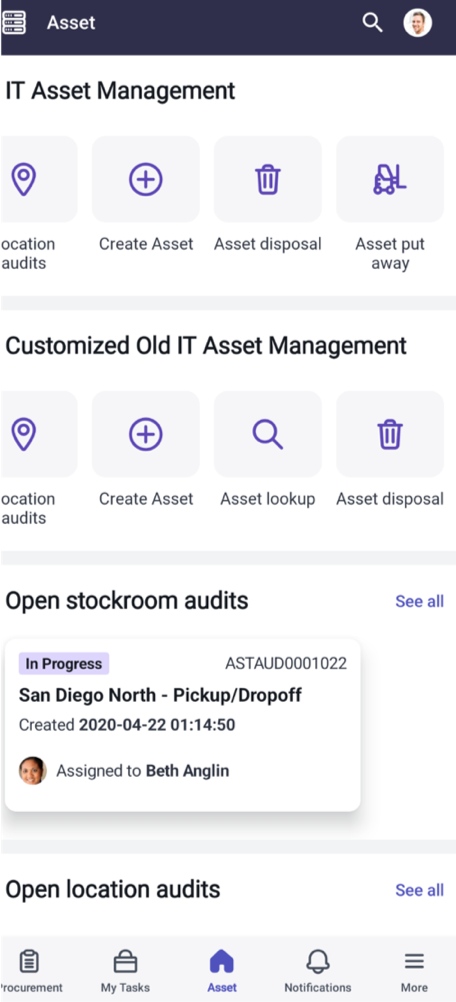The width and height of the screenshot is (456, 1002).
Task: Tap Beth Anglin's avatar photo
Action: point(33,771)
